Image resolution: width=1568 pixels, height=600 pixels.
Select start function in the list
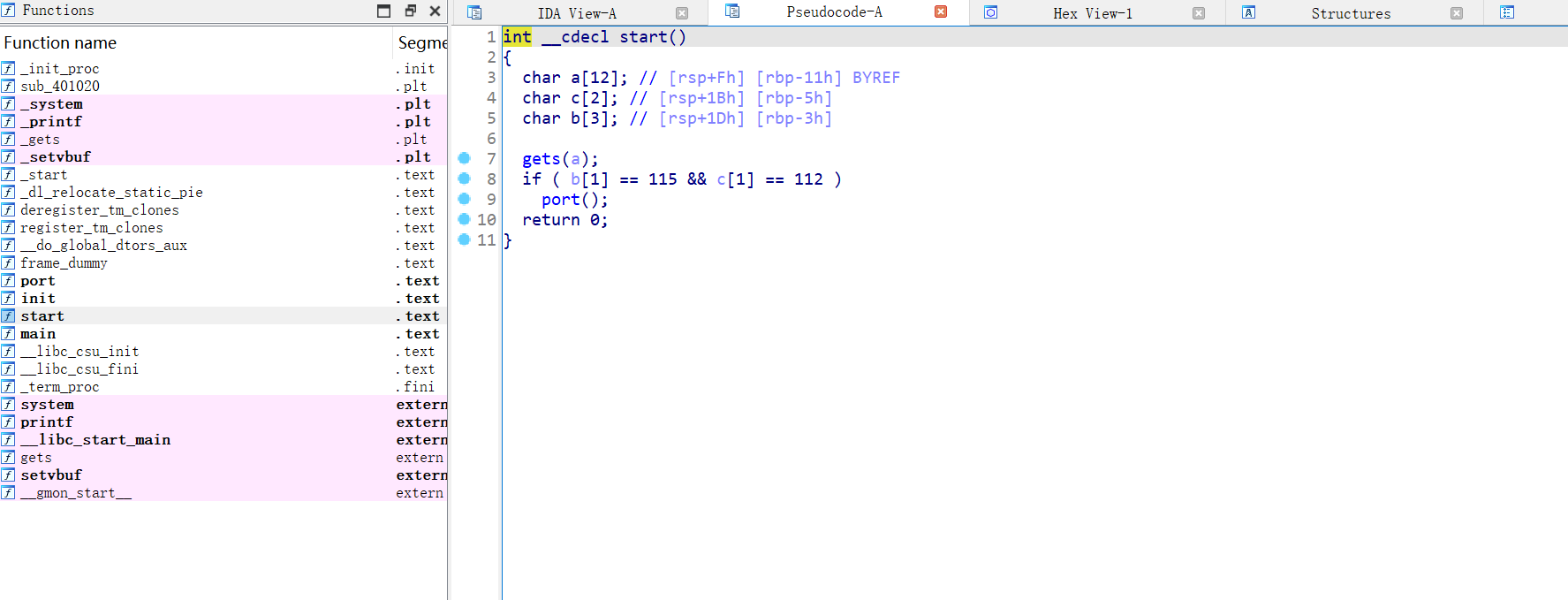pos(223,315)
